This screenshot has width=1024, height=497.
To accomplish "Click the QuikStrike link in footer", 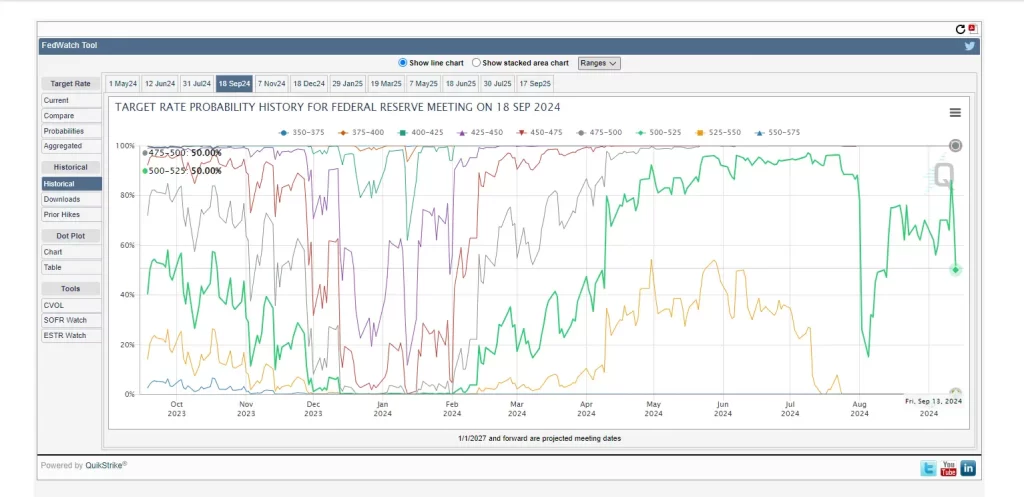I will pos(107,465).
